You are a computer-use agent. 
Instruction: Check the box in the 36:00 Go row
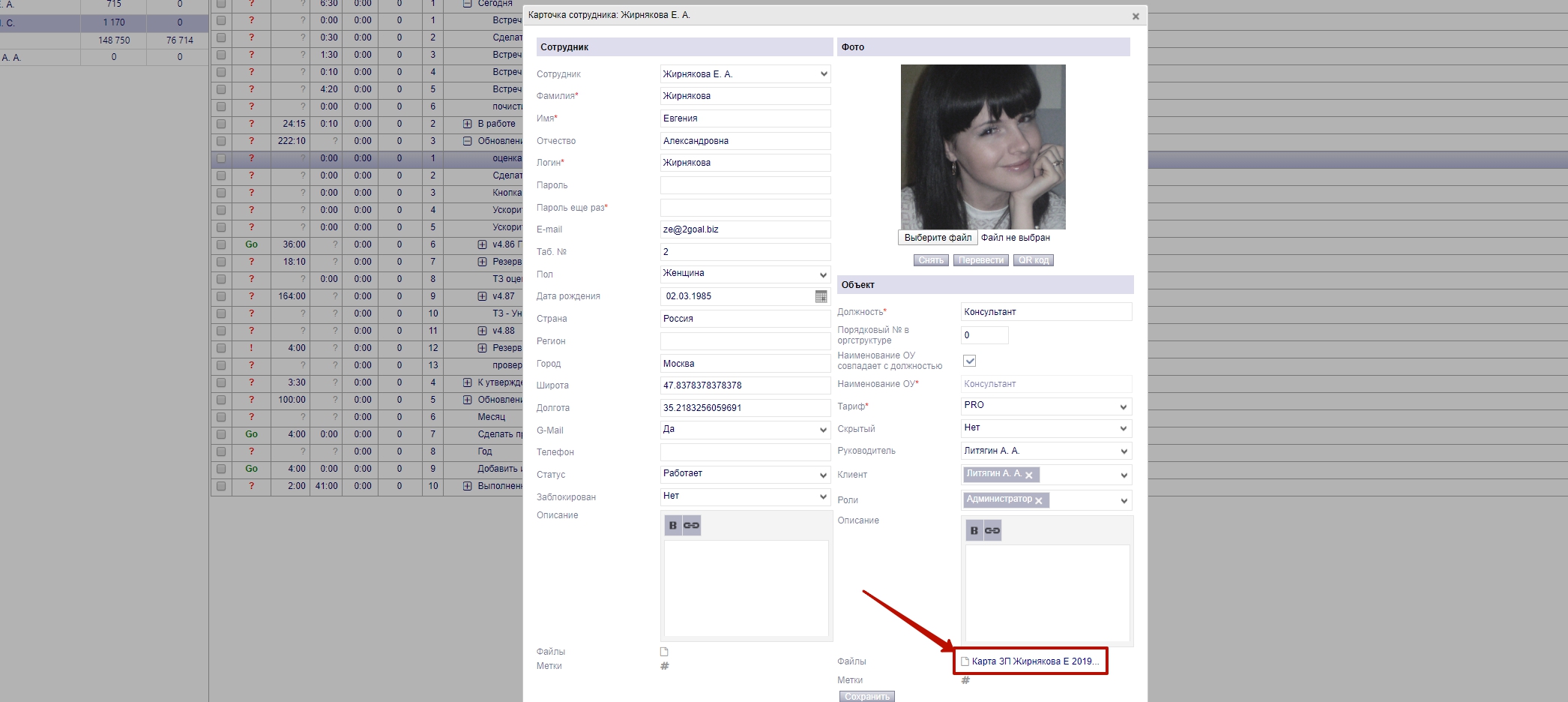(x=221, y=244)
